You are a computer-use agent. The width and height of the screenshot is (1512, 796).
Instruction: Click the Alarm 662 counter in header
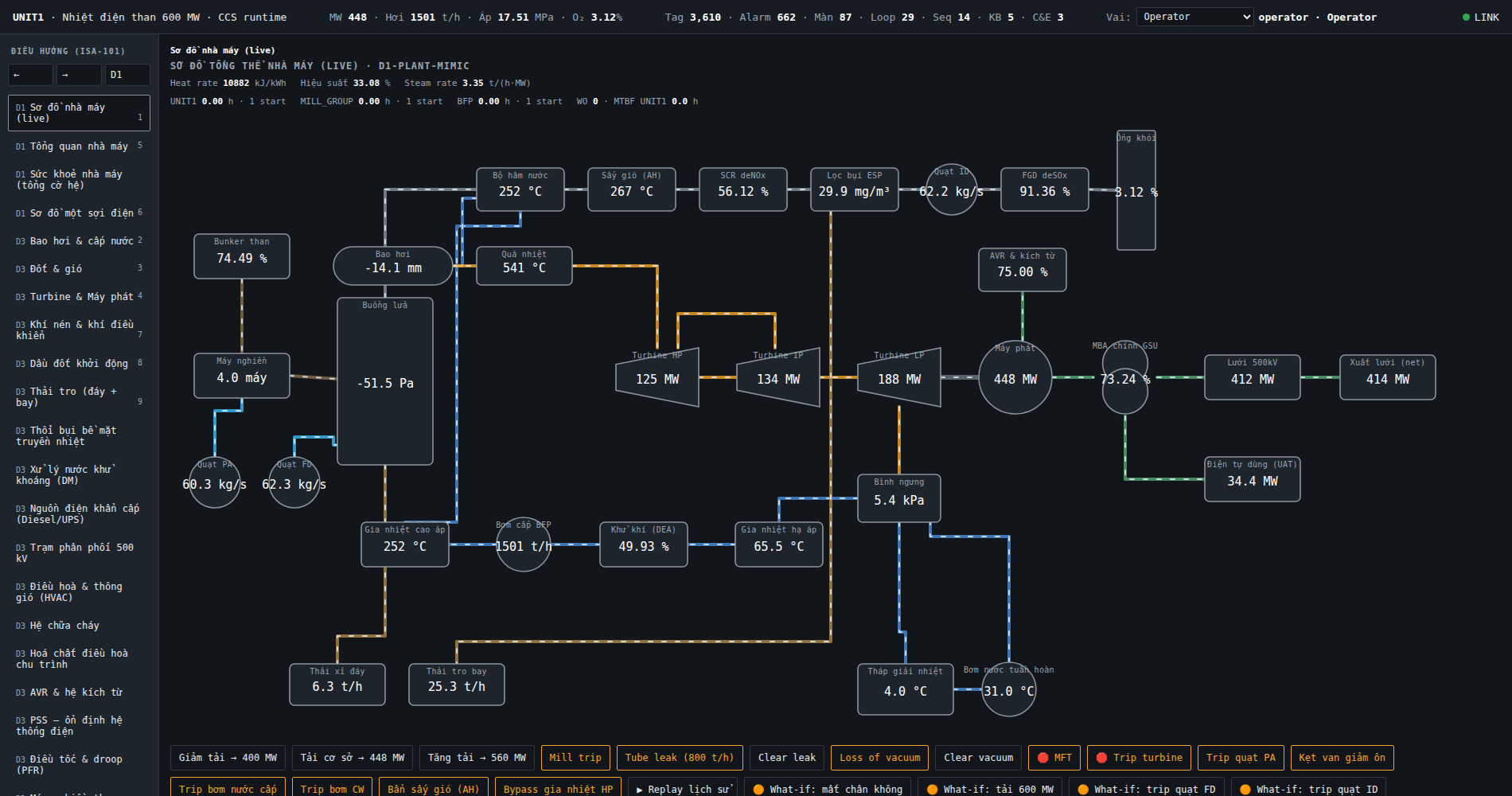point(767,17)
